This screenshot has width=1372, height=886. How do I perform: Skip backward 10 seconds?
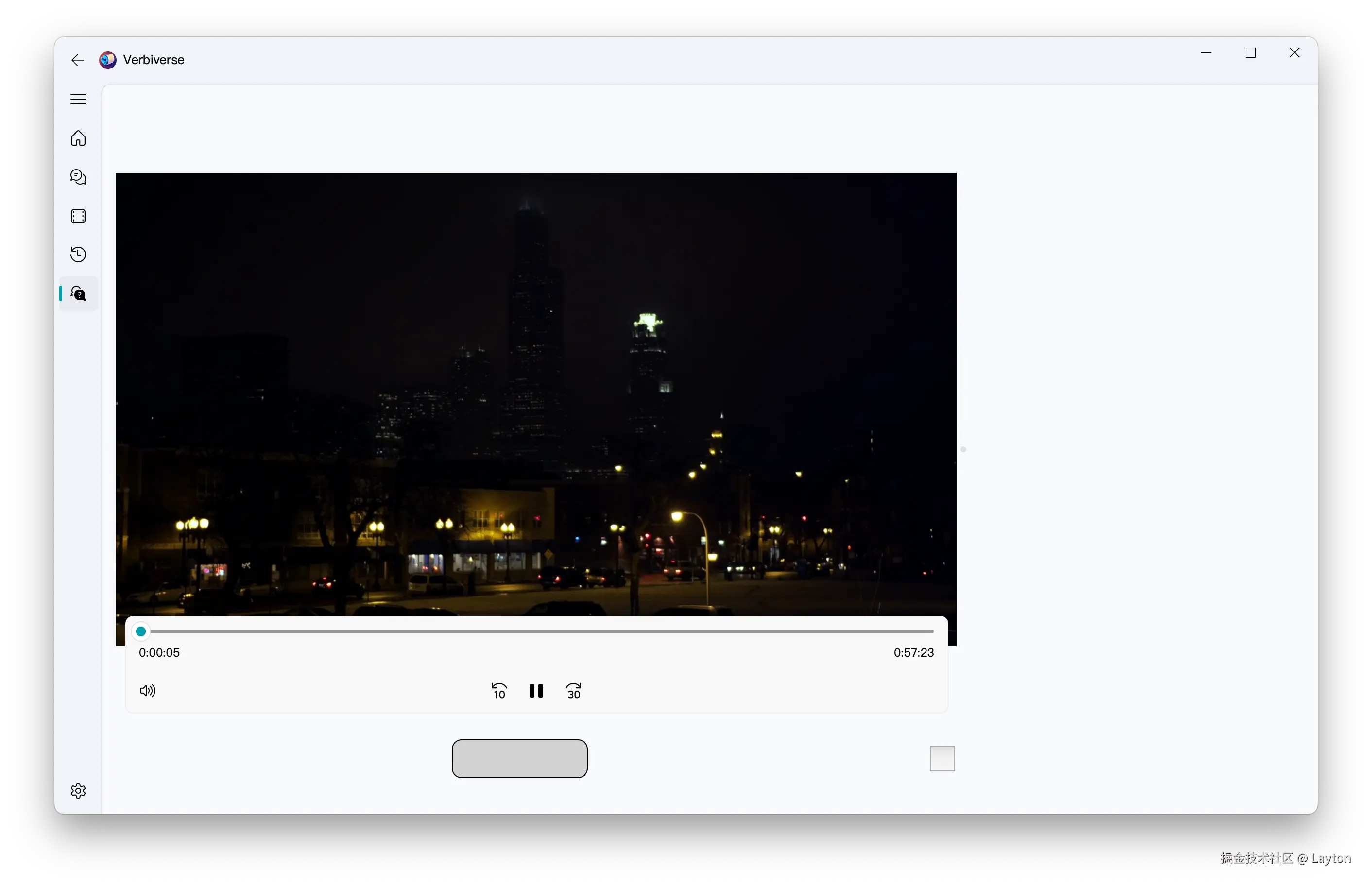click(498, 690)
